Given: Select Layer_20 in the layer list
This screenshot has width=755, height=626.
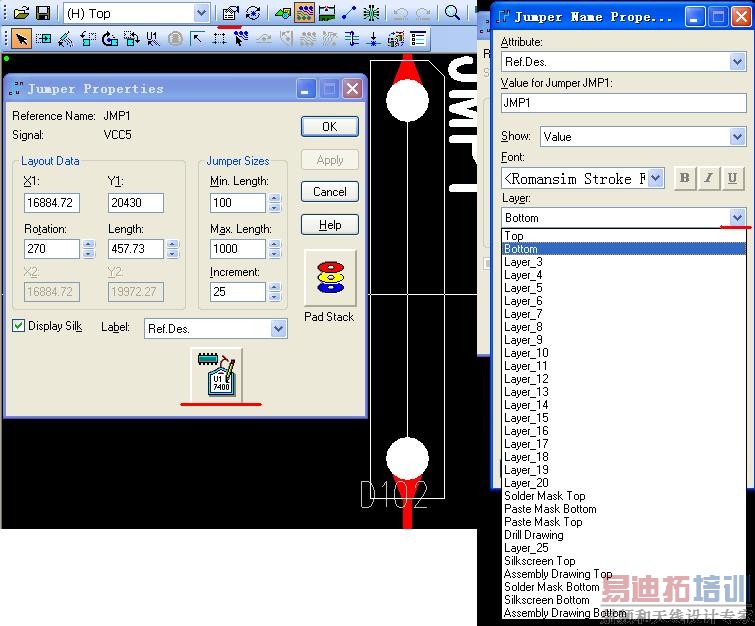Looking at the screenshot, I should tap(624, 483).
